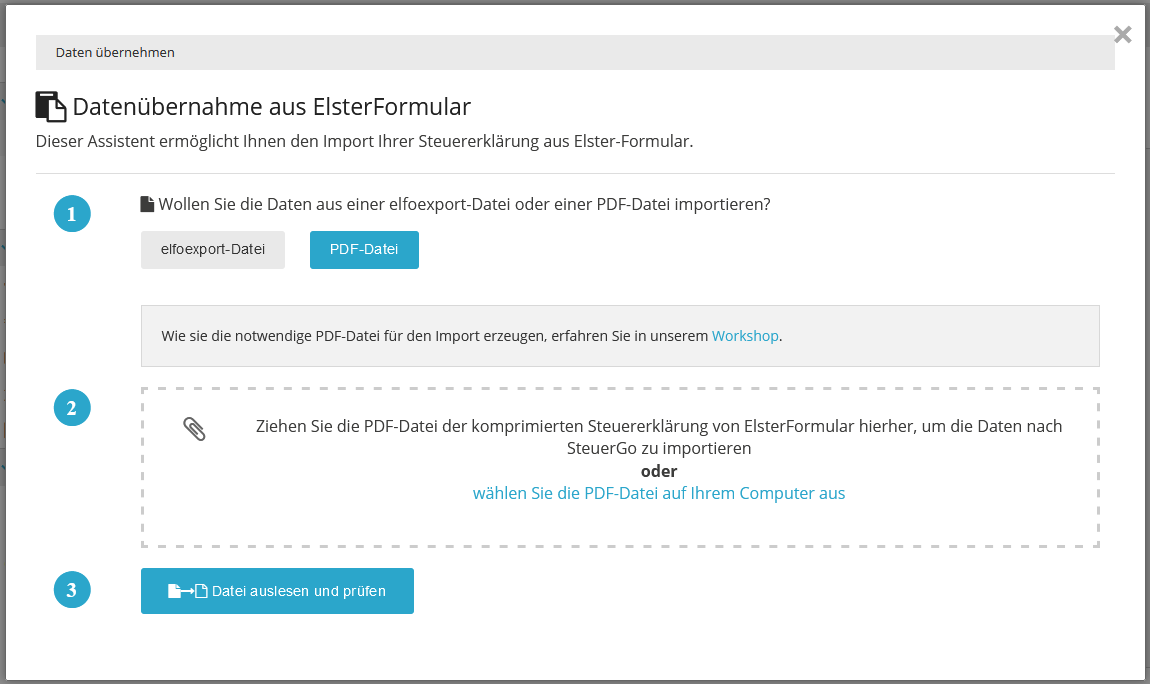
Task: Select the step 1 number circle
Action: [x=72, y=214]
